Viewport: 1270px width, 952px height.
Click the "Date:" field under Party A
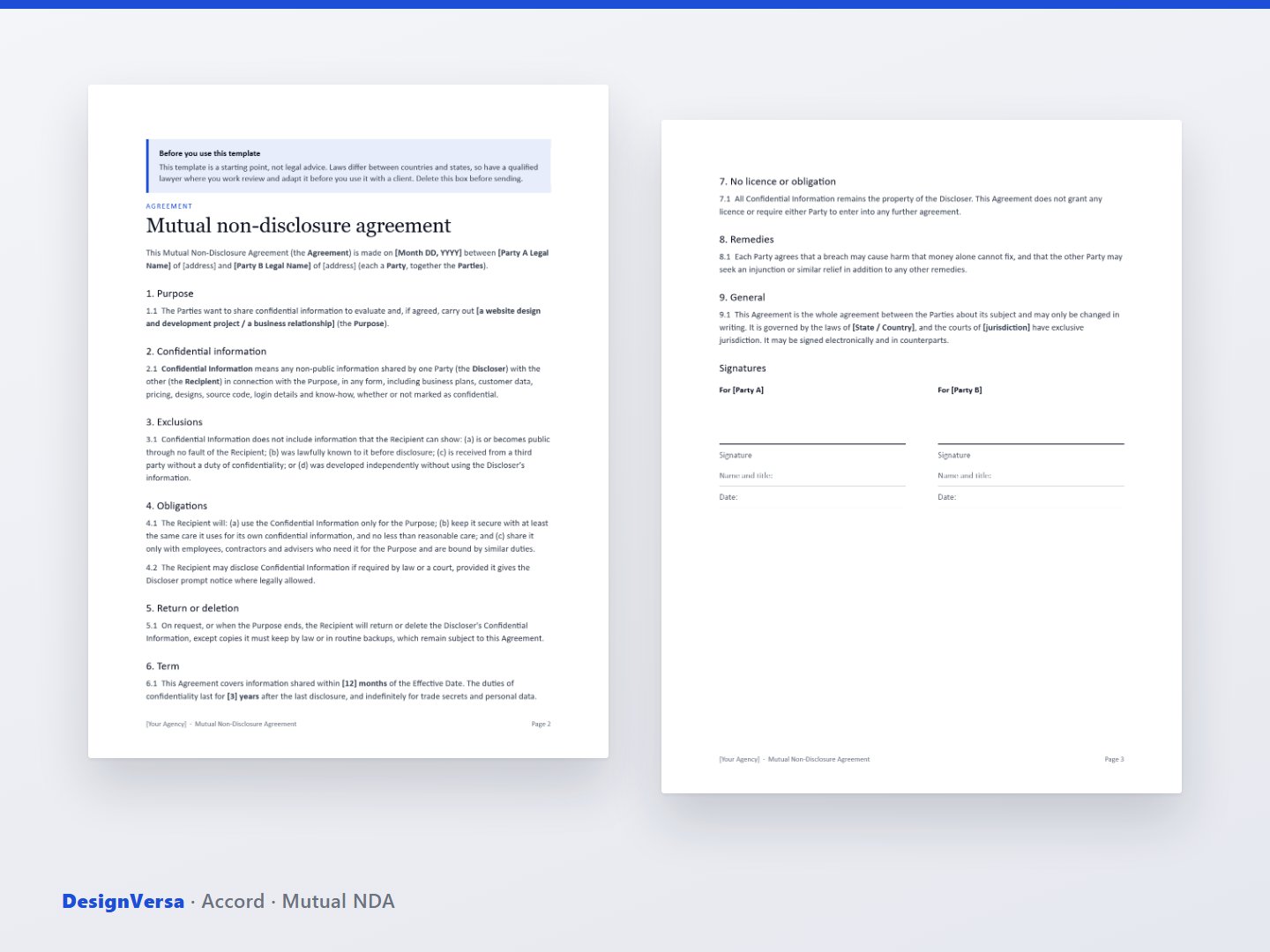[728, 497]
